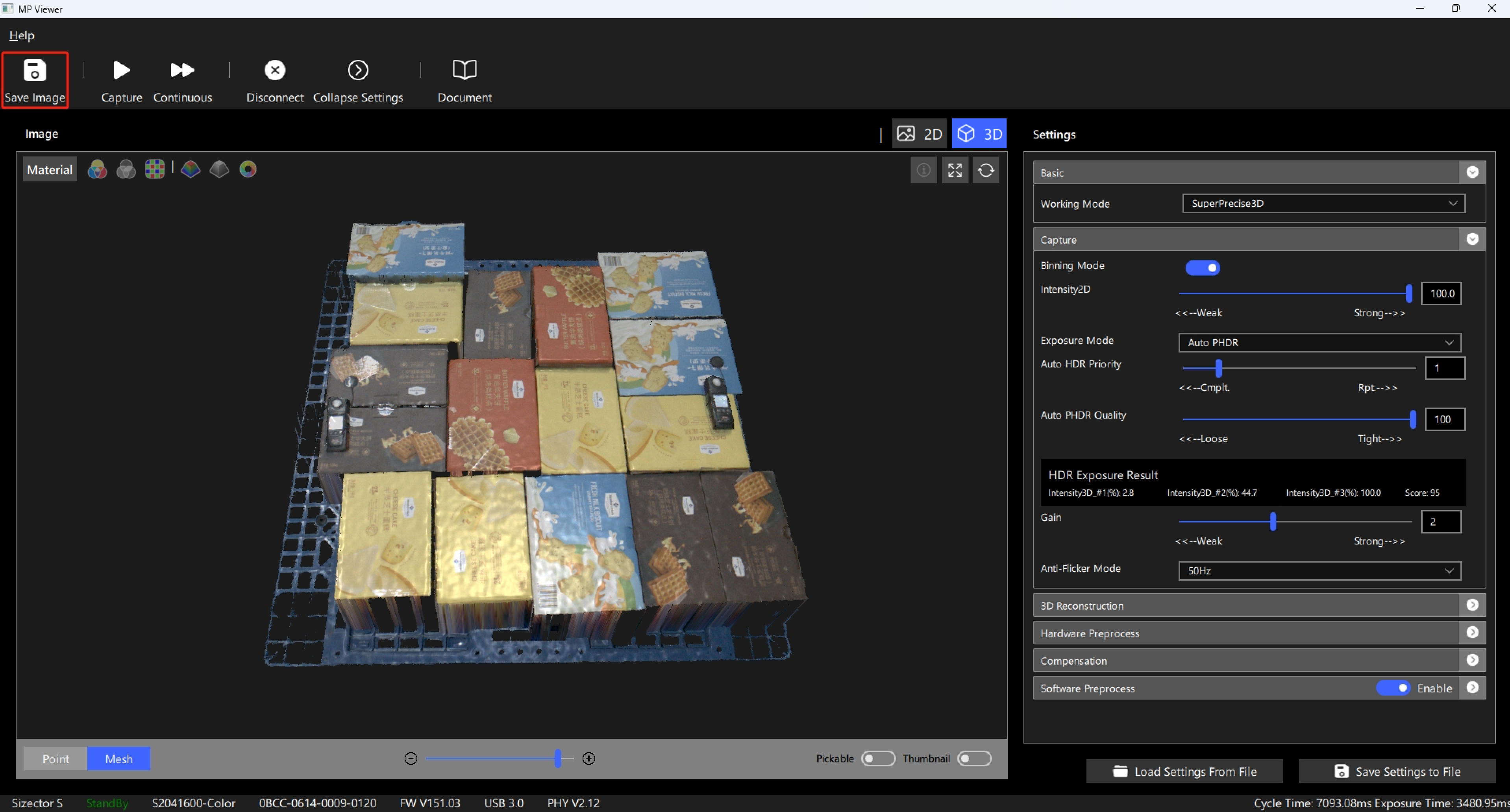Screen dimensions: 1510x812
Task: Click the Intensity2D value field
Action: tap(1442, 293)
